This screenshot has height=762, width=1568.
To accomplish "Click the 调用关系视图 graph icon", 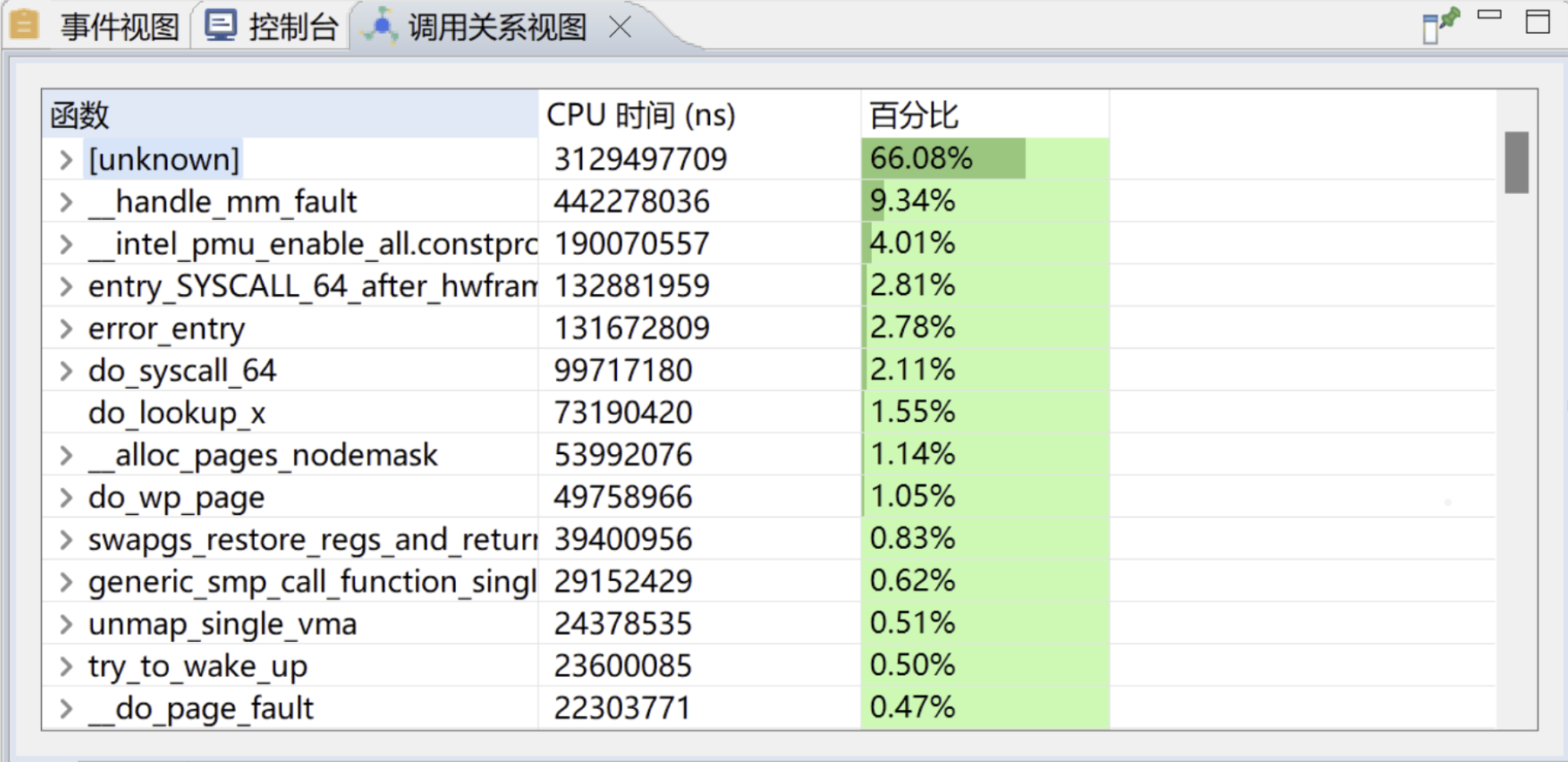I will tap(381, 25).
